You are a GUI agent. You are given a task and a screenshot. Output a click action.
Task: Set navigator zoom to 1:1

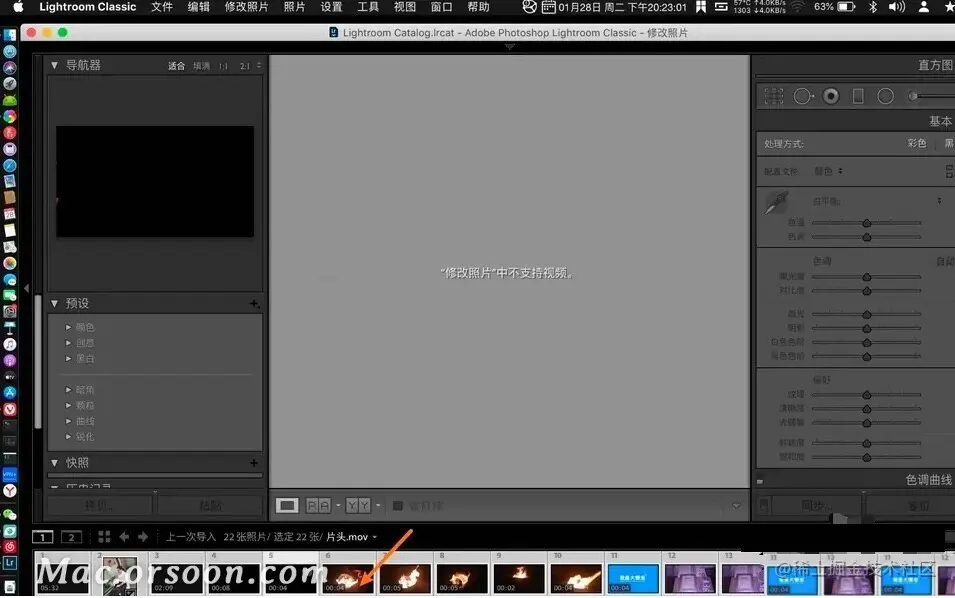pyautogui.click(x=224, y=66)
